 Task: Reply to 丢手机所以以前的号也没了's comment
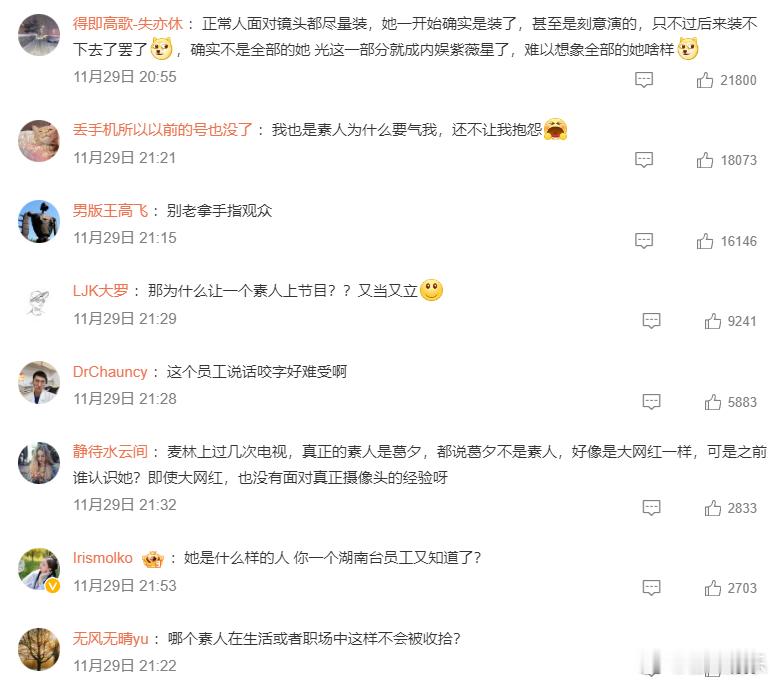(x=644, y=160)
